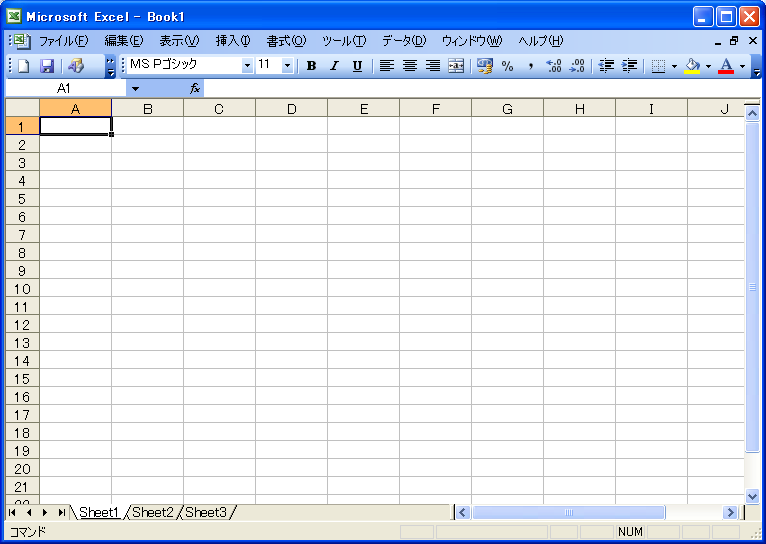
Task: Switch to the Sheet3 tab
Action: (x=206, y=512)
